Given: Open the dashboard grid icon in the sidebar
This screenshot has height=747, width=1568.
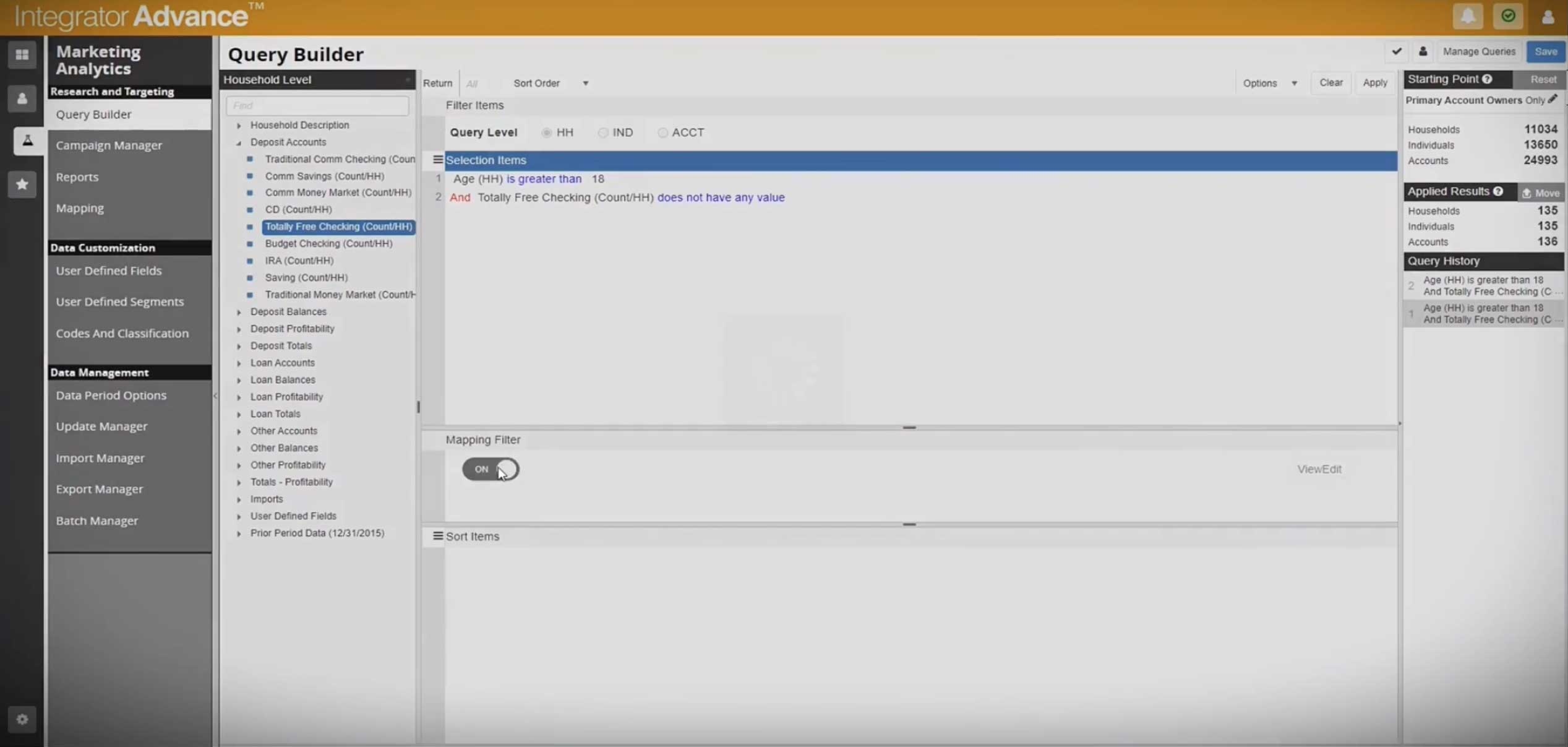Looking at the screenshot, I should point(22,55).
